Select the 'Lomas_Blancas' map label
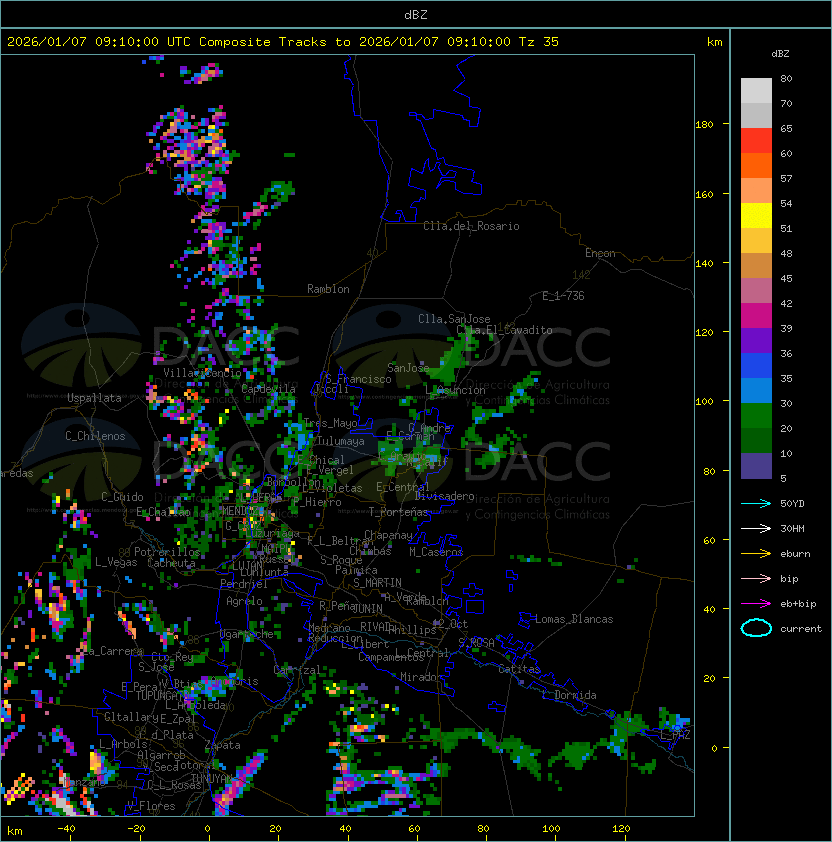 (x=574, y=619)
